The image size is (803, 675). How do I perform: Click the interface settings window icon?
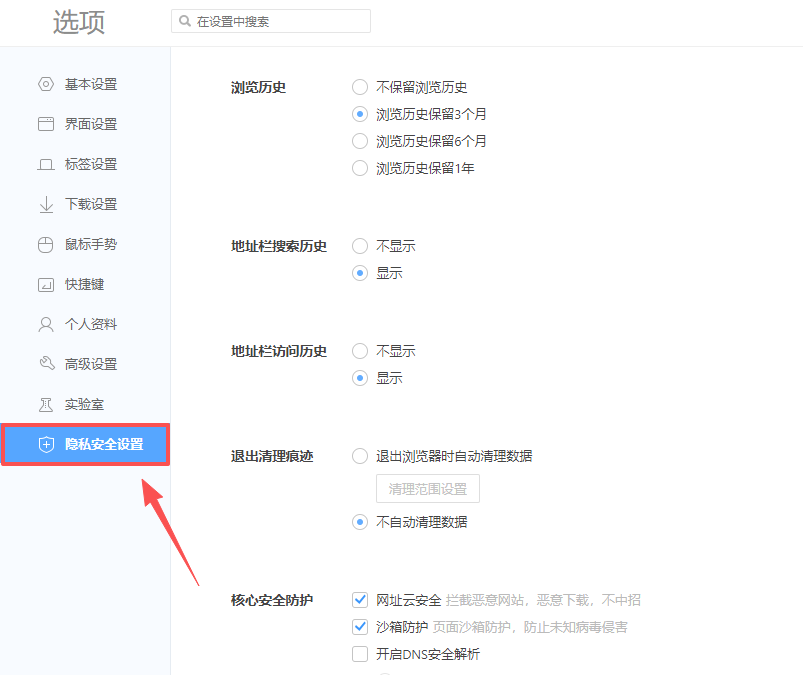click(46, 124)
